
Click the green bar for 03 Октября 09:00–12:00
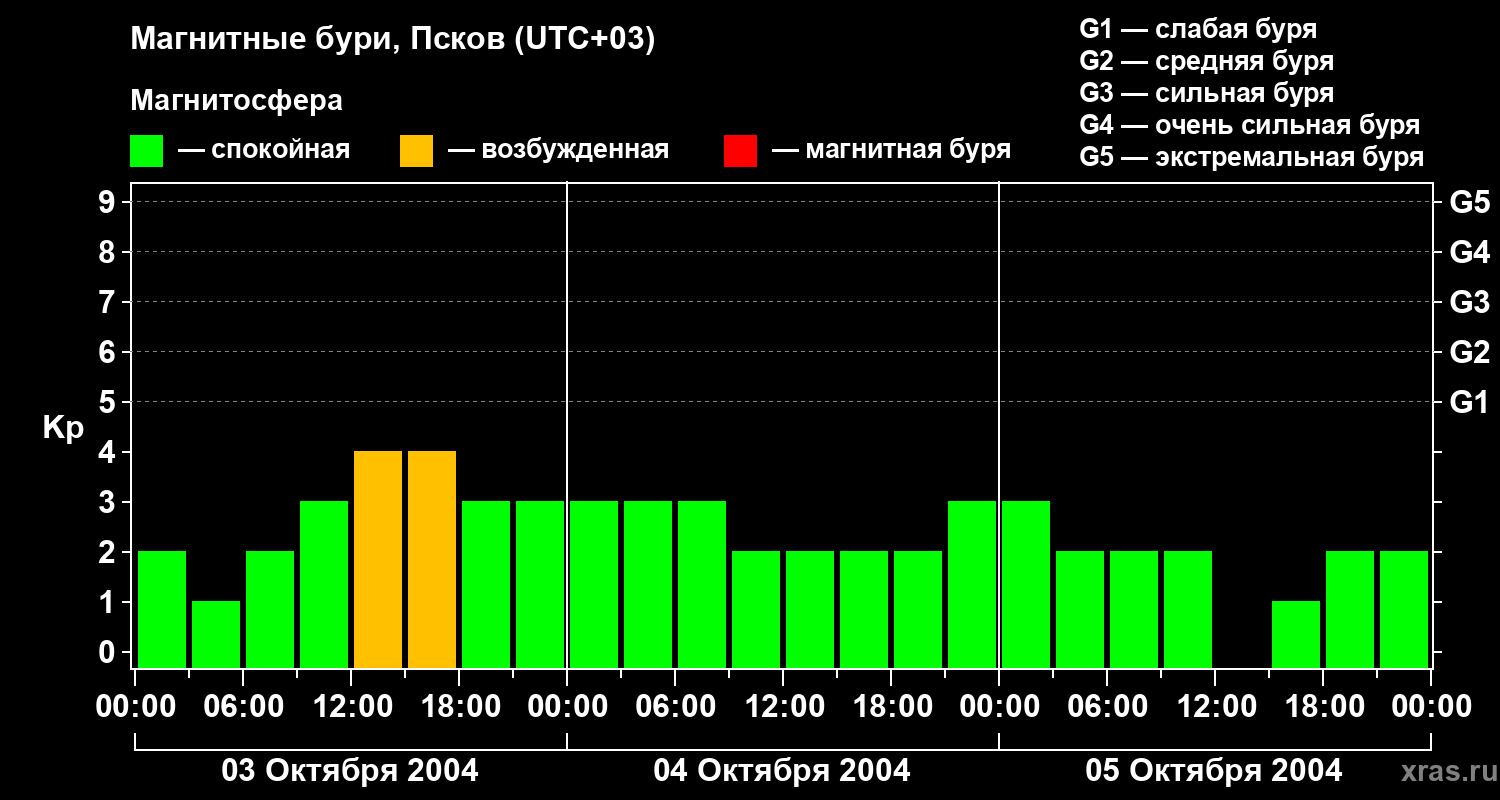[324, 584]
